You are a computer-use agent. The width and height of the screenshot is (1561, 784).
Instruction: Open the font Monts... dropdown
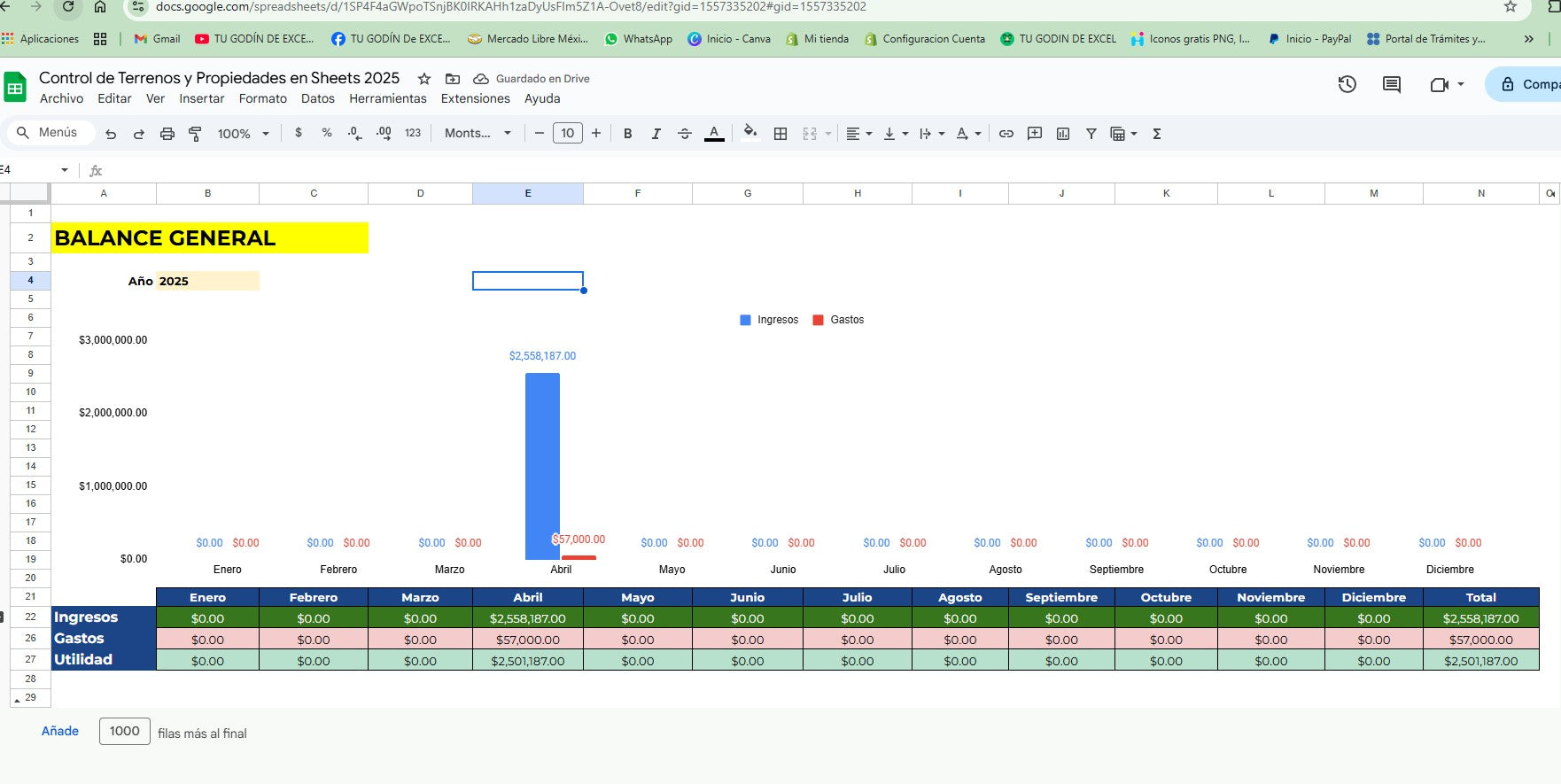click(478, 133)
